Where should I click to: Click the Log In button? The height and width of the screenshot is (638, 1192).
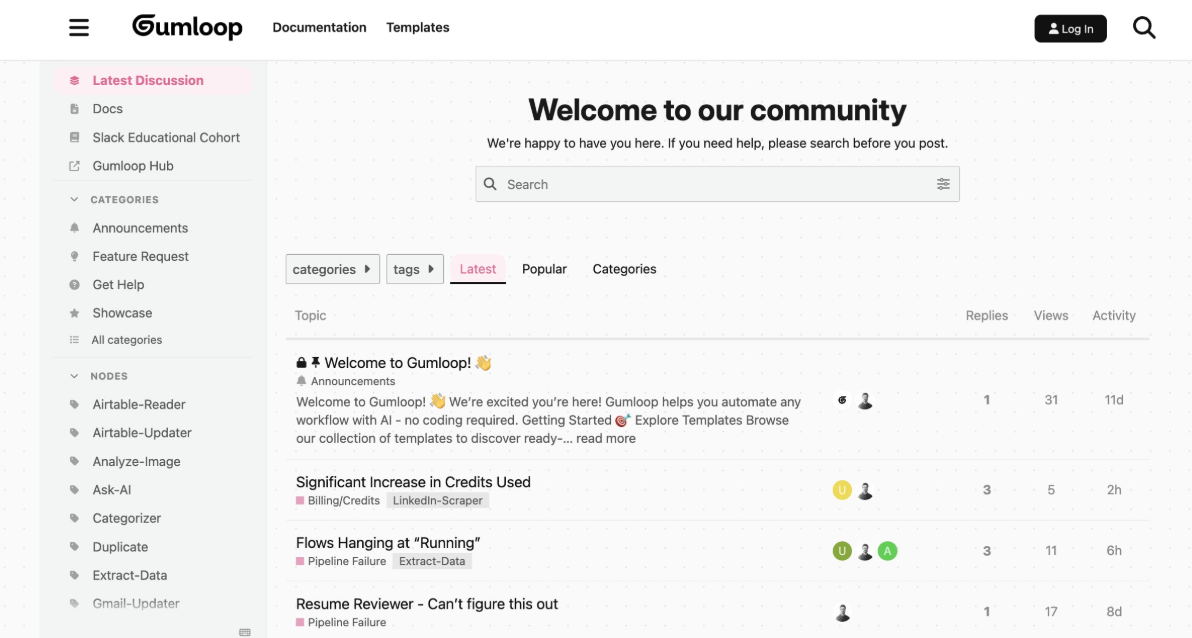tap(1070, 29)
